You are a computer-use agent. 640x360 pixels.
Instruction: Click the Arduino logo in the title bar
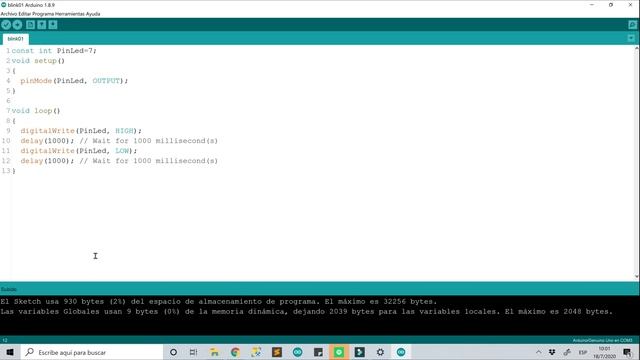4,5
